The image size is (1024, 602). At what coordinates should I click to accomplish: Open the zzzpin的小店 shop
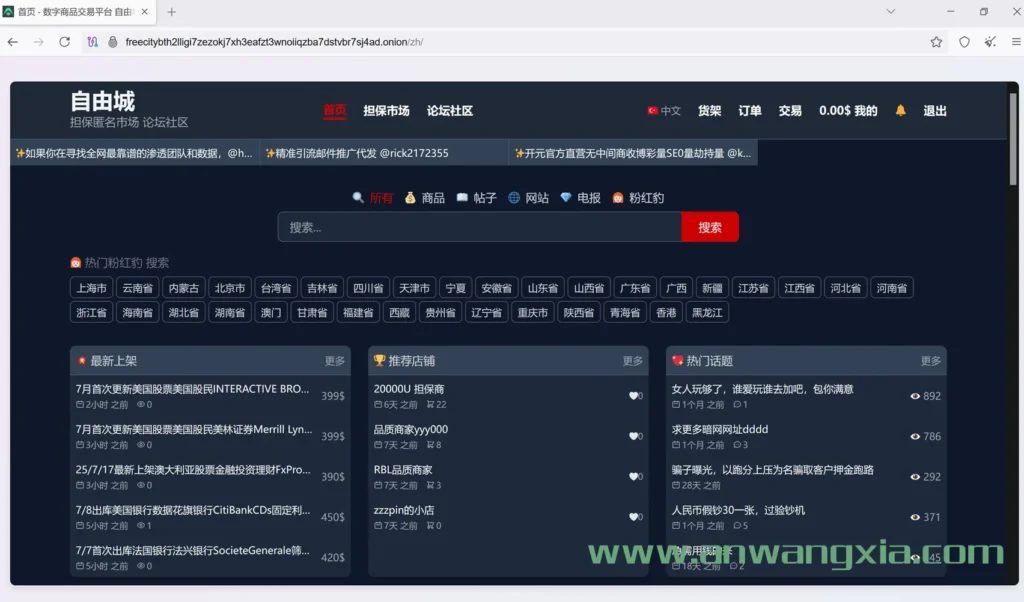click(404, 511)
